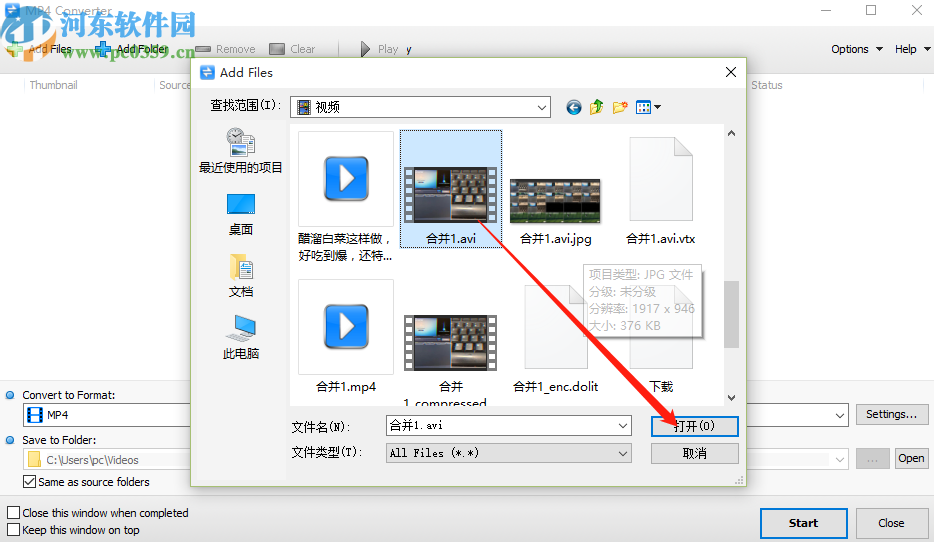Select 文档 in the places sidebar
Image resolution: width=934 pixels, height=542 pixels.
point(241,276)
